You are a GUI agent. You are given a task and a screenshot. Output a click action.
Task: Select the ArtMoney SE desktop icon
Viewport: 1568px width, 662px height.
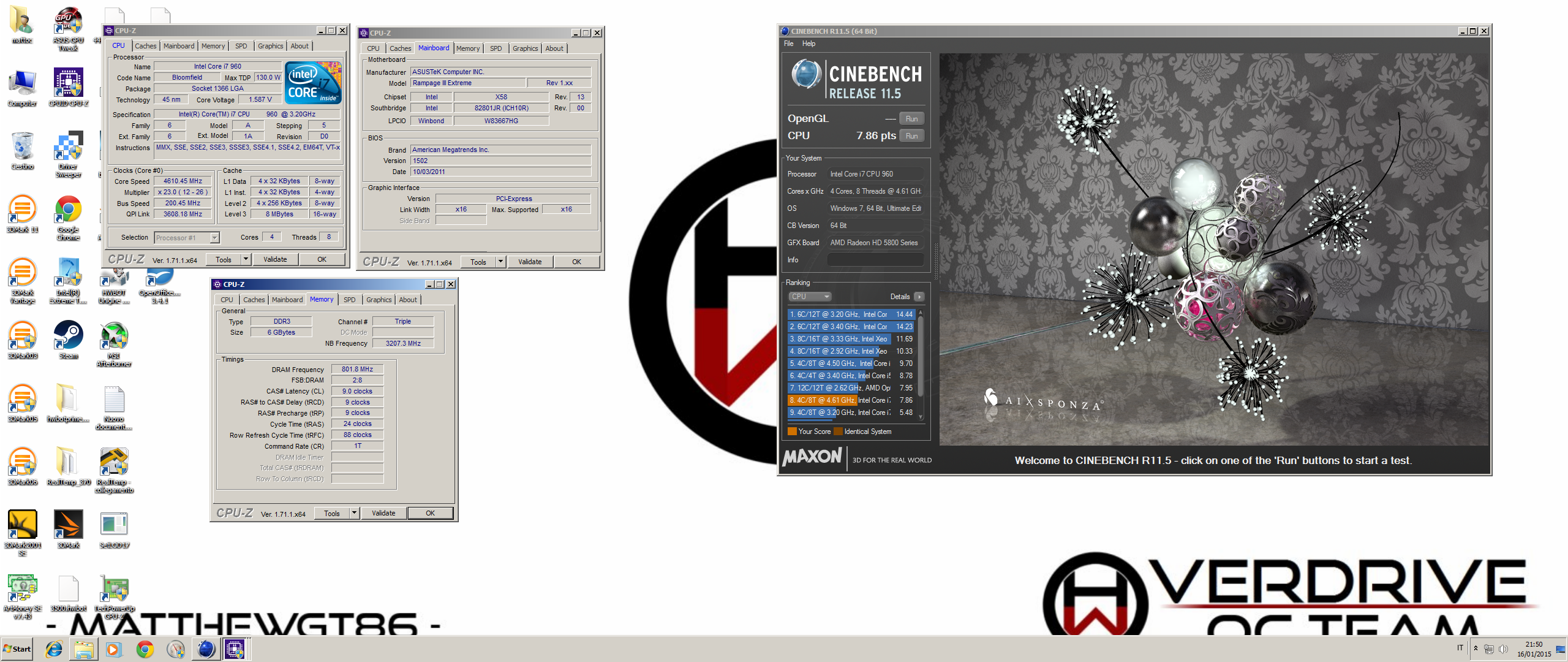click(x=22, y=596)
